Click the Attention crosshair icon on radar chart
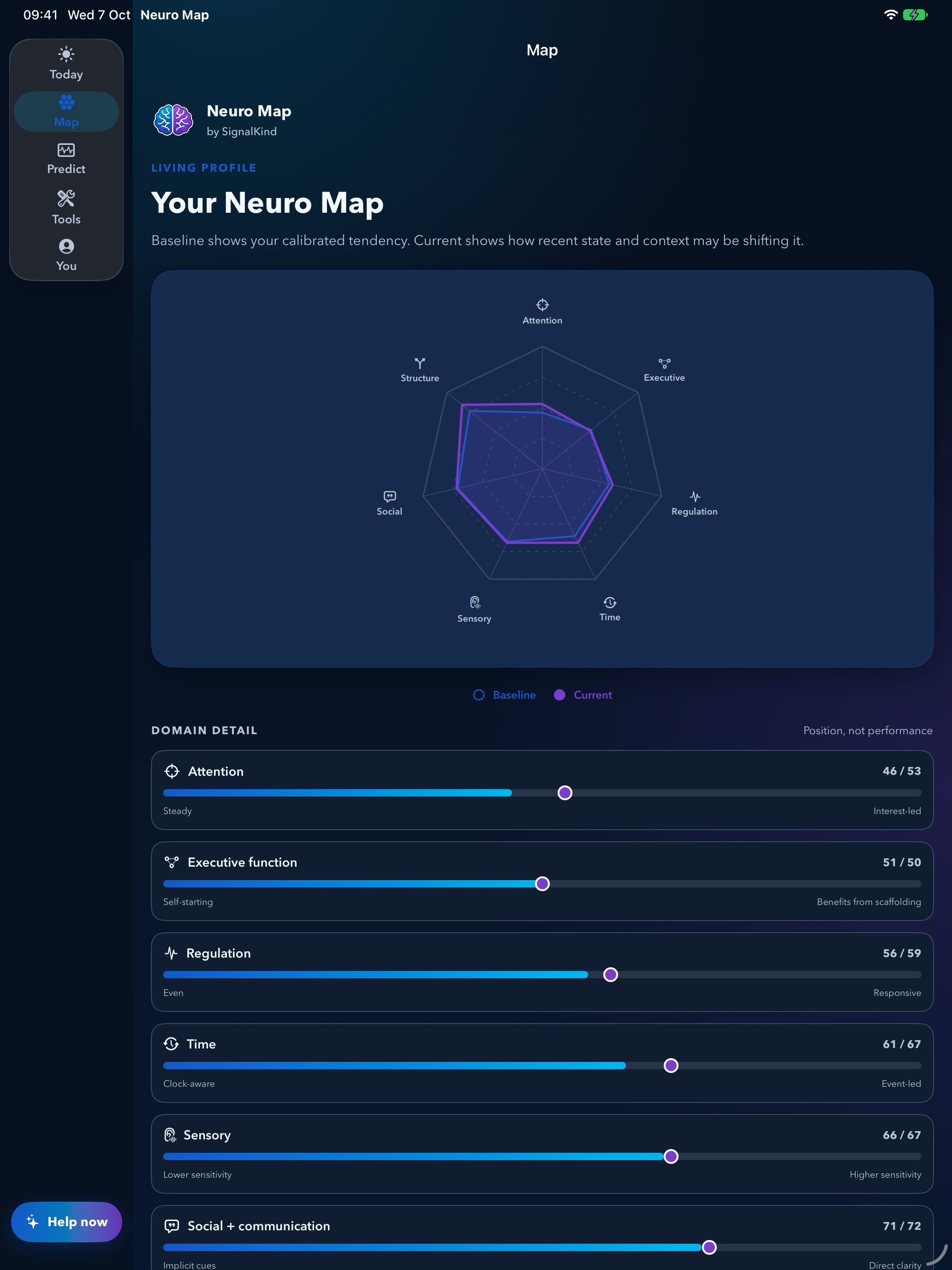The height and width of the screenshot is (1270, 952). click(x=542, y=304)
